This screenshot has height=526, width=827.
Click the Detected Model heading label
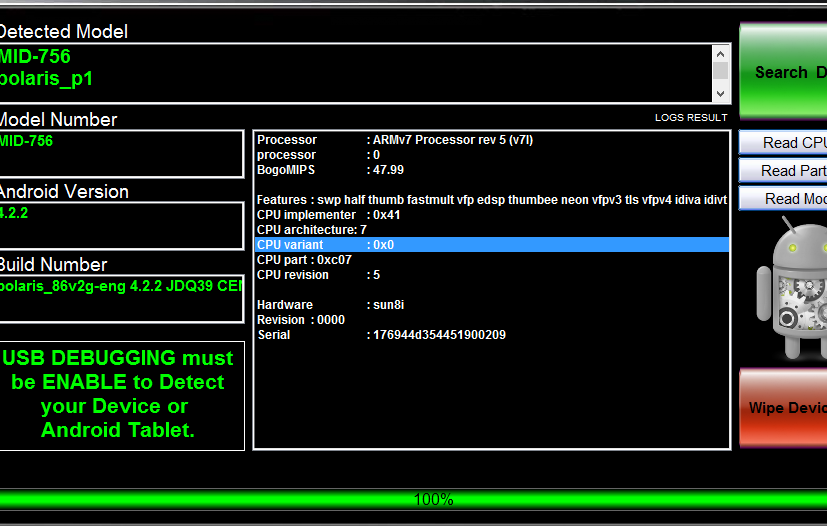63,32
